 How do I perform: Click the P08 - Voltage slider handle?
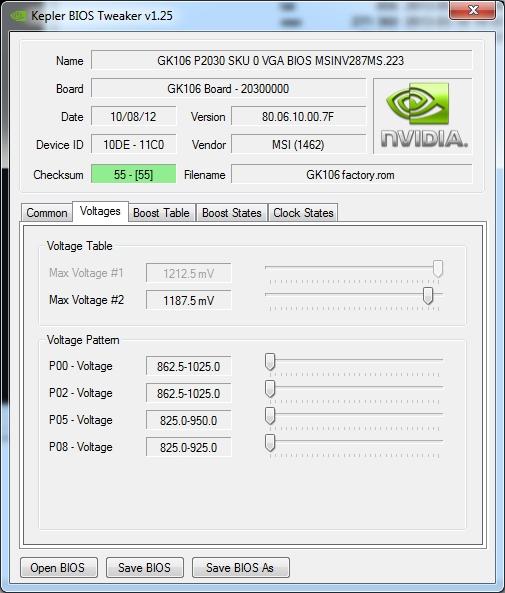(x=270, y=443)
